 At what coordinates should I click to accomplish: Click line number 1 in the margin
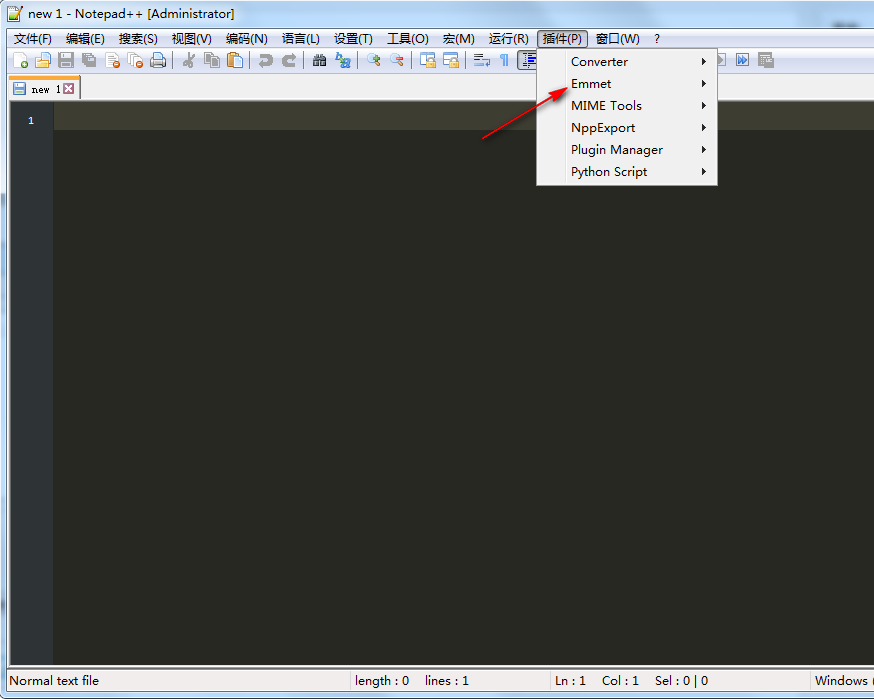point(31,120)
